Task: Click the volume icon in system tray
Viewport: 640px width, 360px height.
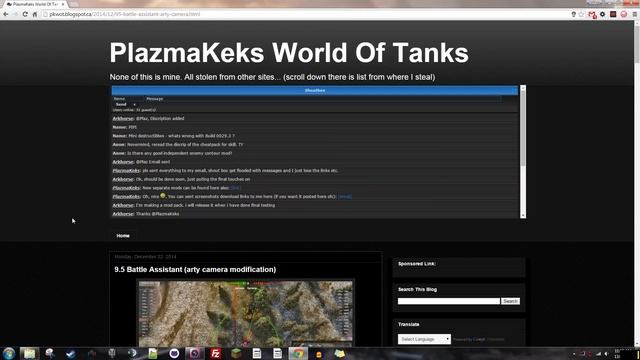Action: click(607, 354)
